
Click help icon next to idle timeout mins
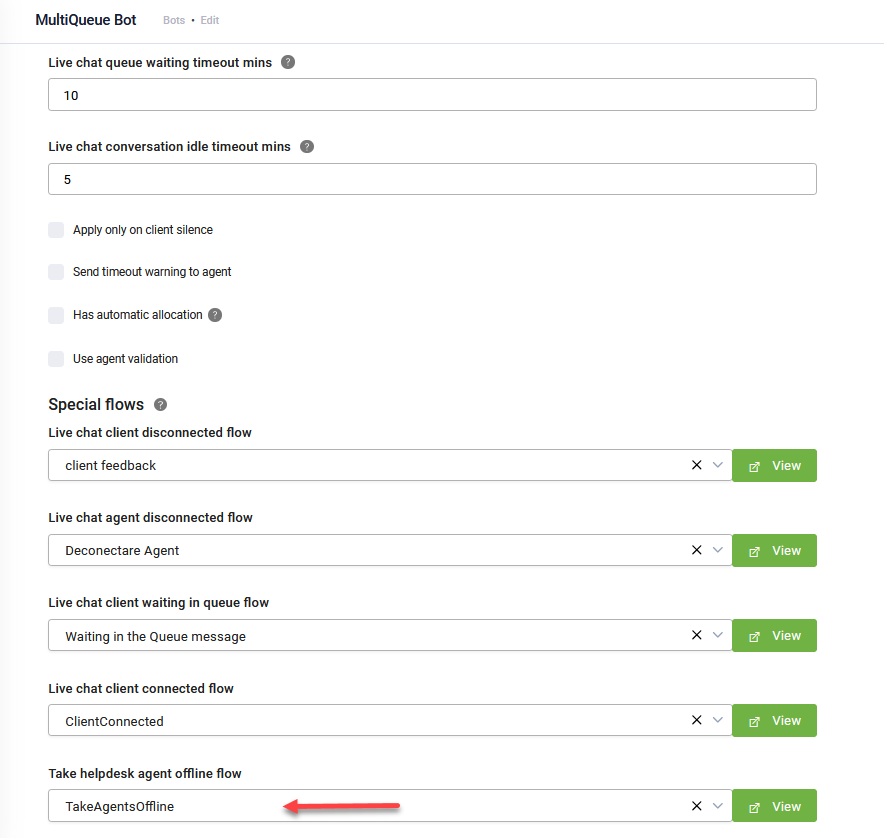tap(307, 147)
